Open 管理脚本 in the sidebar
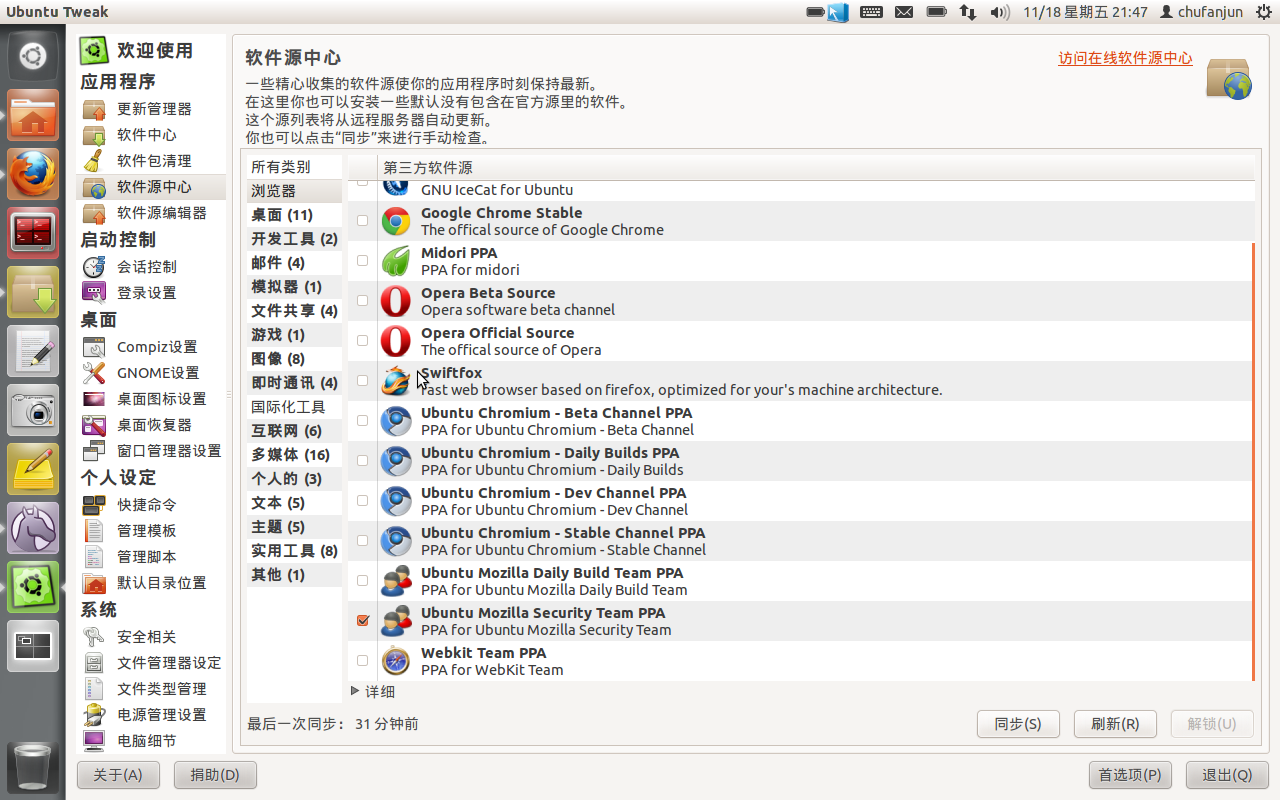Image resolution: width=1280 pixels, height=800 pixels. tap(152, 557)
